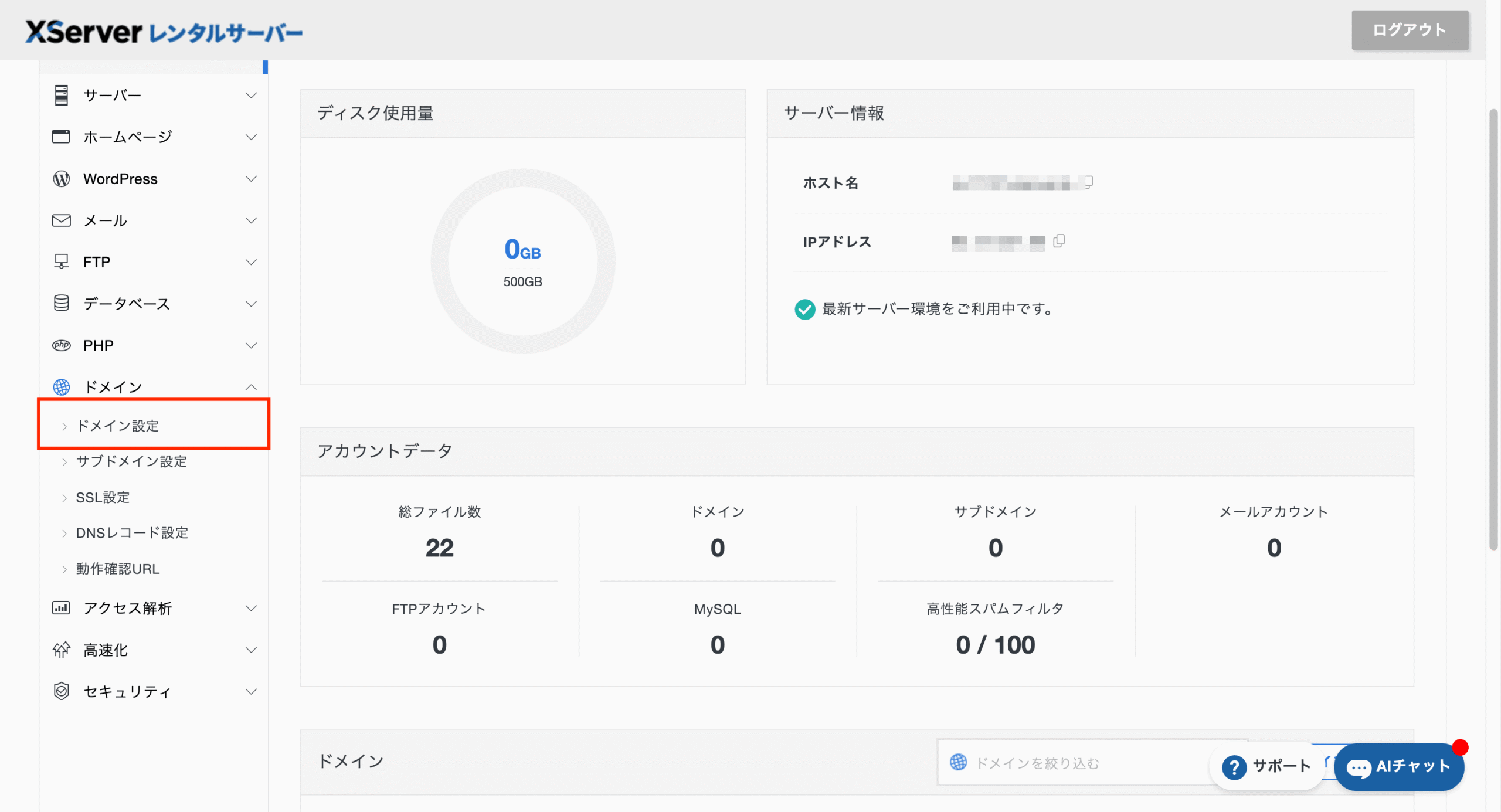
Task: Expand the PHP menu chevron
Action: (x=251, y=345)
